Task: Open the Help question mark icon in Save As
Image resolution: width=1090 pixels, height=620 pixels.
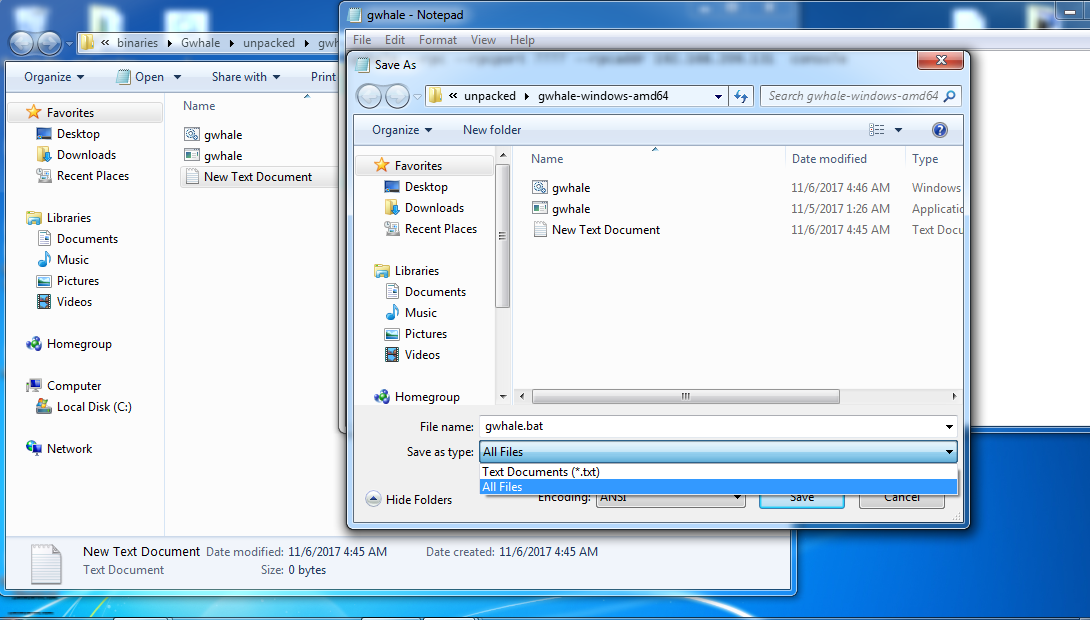Action: (939, 130)
